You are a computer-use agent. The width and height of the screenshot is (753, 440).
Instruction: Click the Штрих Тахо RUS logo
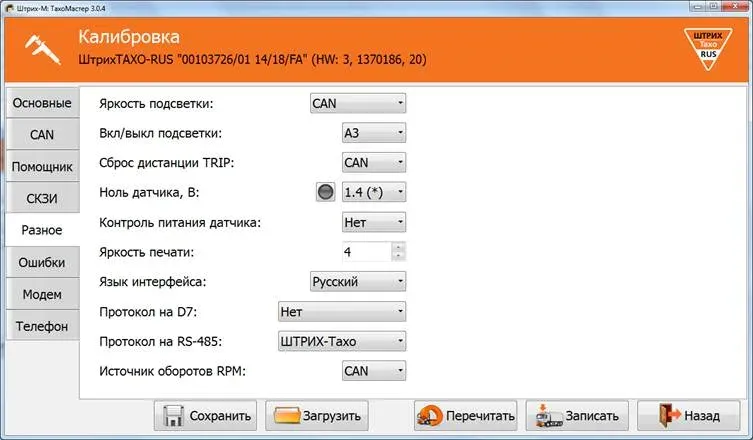708,49
